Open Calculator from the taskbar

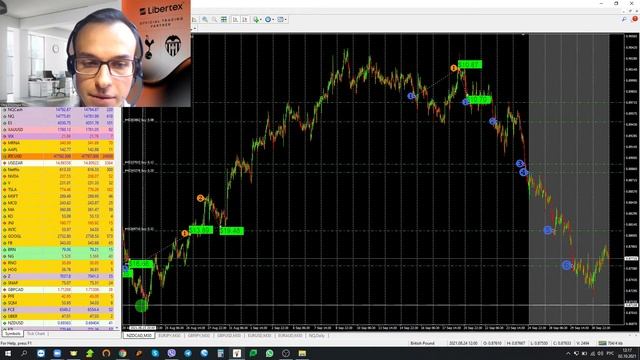(x=220, y=353)
